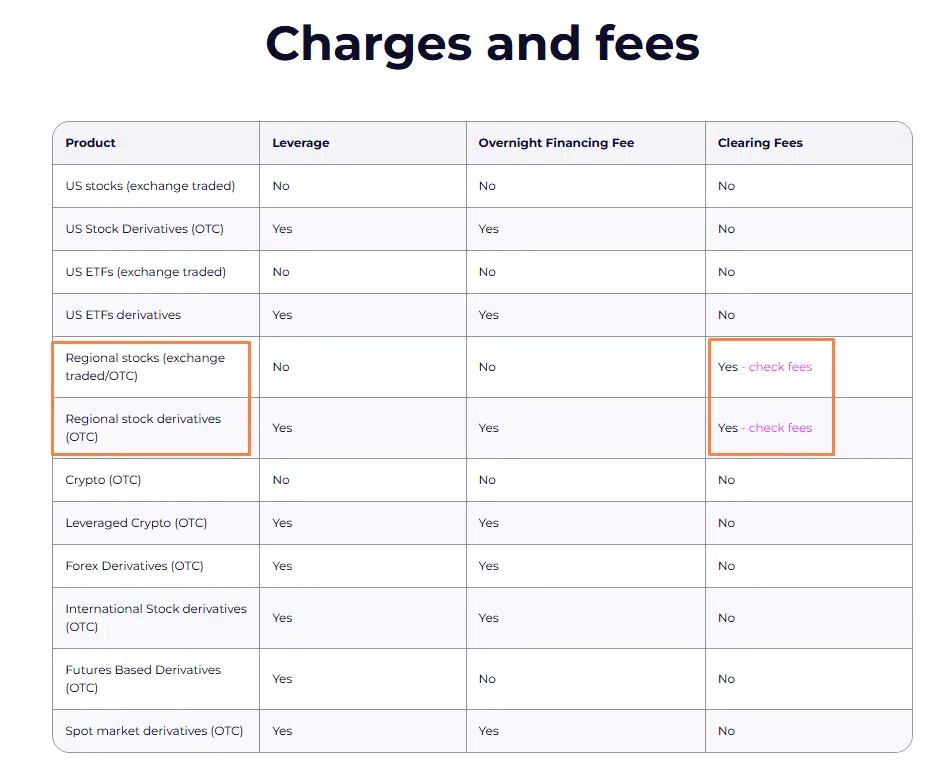Click the Charges and fees heading
The width and height of the screenshot is (948, 777).
(x=482, y=44)
